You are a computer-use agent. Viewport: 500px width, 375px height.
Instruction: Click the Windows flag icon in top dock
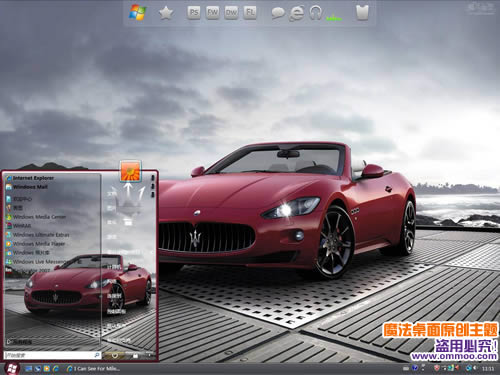[138, 13]
